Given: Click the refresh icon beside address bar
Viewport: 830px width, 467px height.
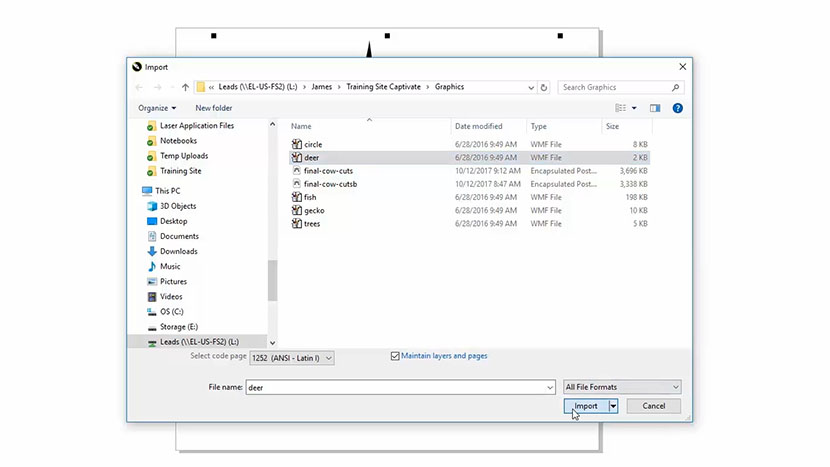Looking at the screenshot, I should coord(545,87).
